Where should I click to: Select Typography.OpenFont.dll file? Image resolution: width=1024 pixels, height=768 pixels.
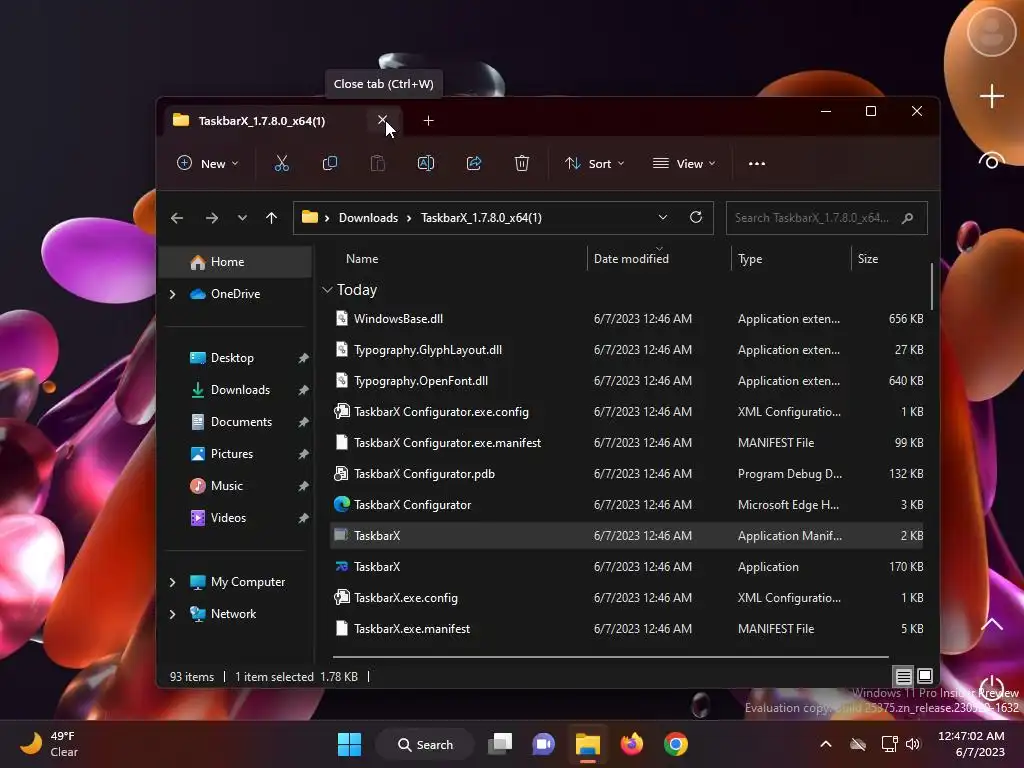pos(627,381)
